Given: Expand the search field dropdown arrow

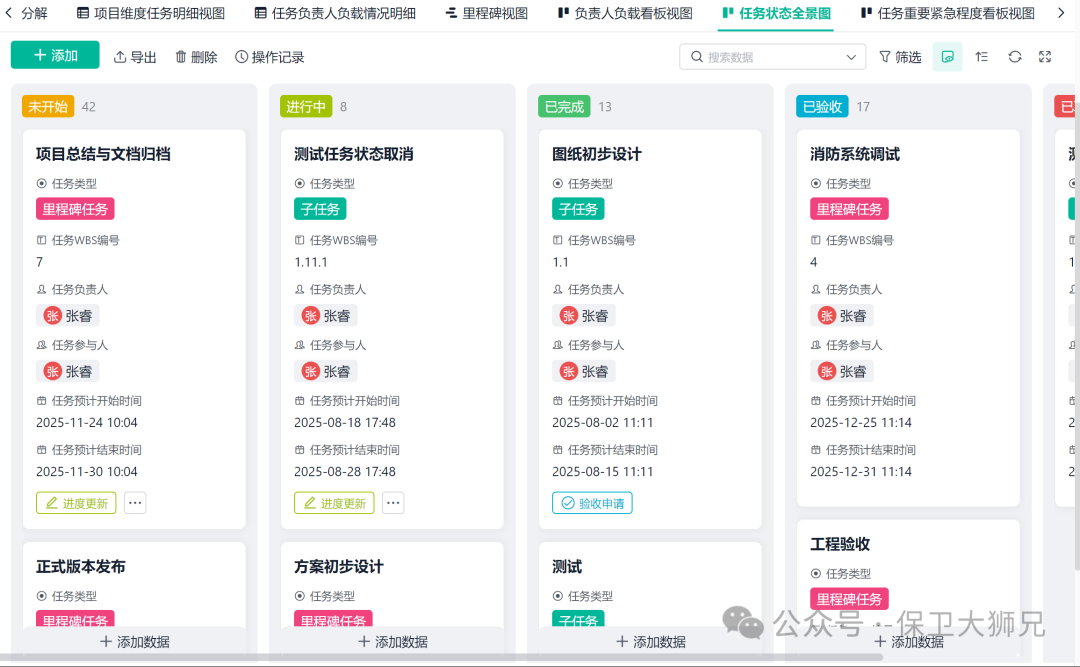Looking at the screenshot, I should coord(851,57).
